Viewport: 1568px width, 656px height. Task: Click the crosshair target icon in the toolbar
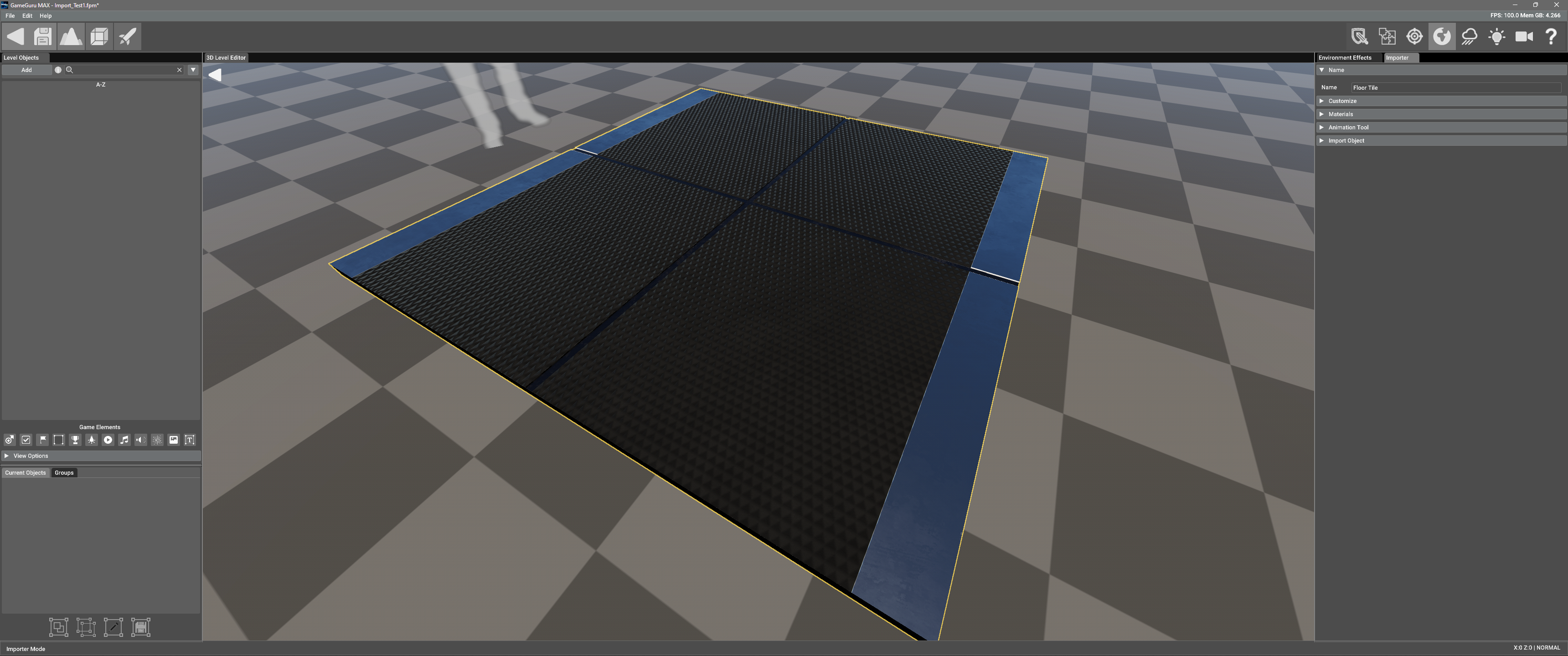click(1414, 36)
